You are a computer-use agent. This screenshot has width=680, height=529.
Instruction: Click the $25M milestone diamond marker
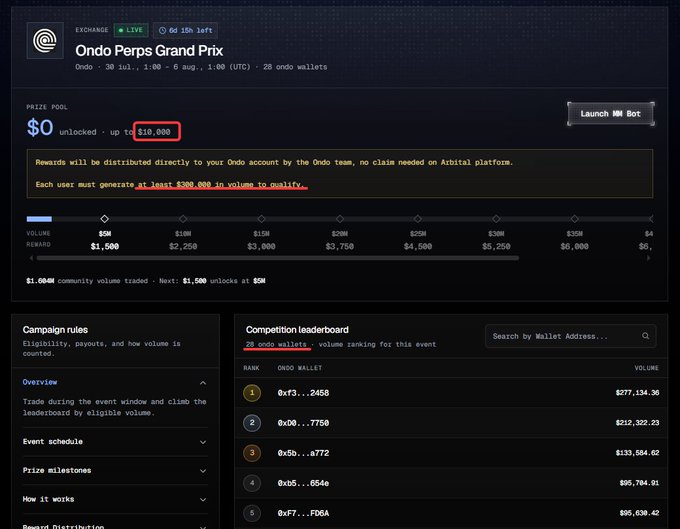(x=418, y=219)
